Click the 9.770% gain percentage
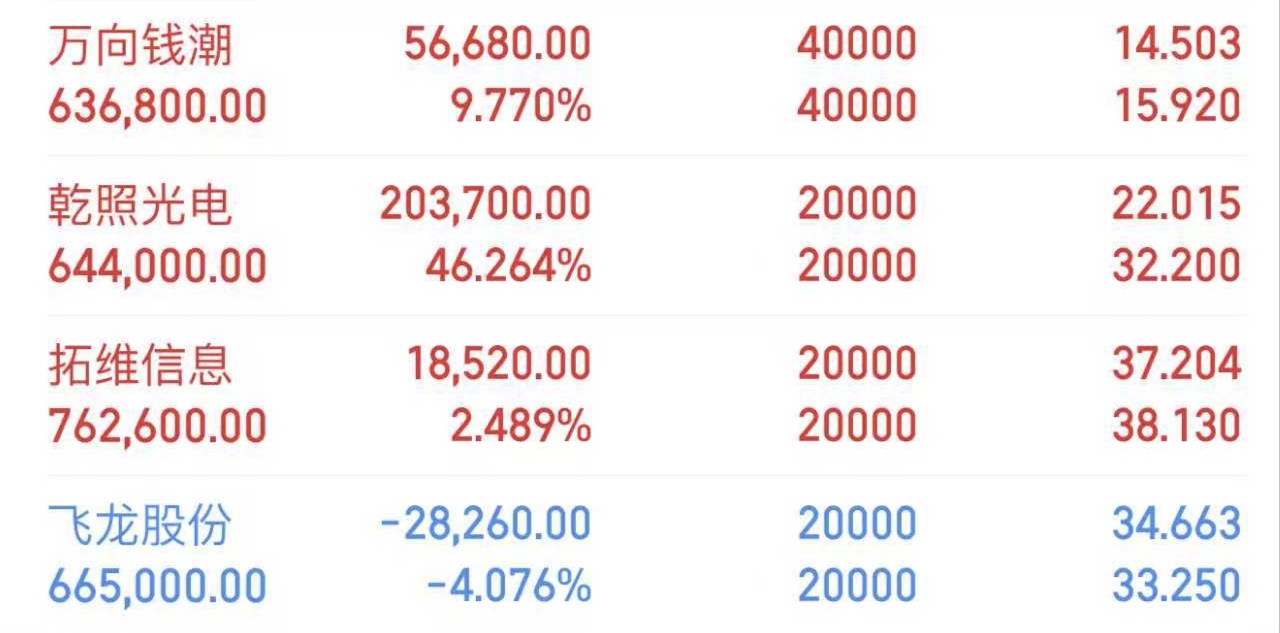Screen dimensions: 1280x633 (x=520, y=106)
